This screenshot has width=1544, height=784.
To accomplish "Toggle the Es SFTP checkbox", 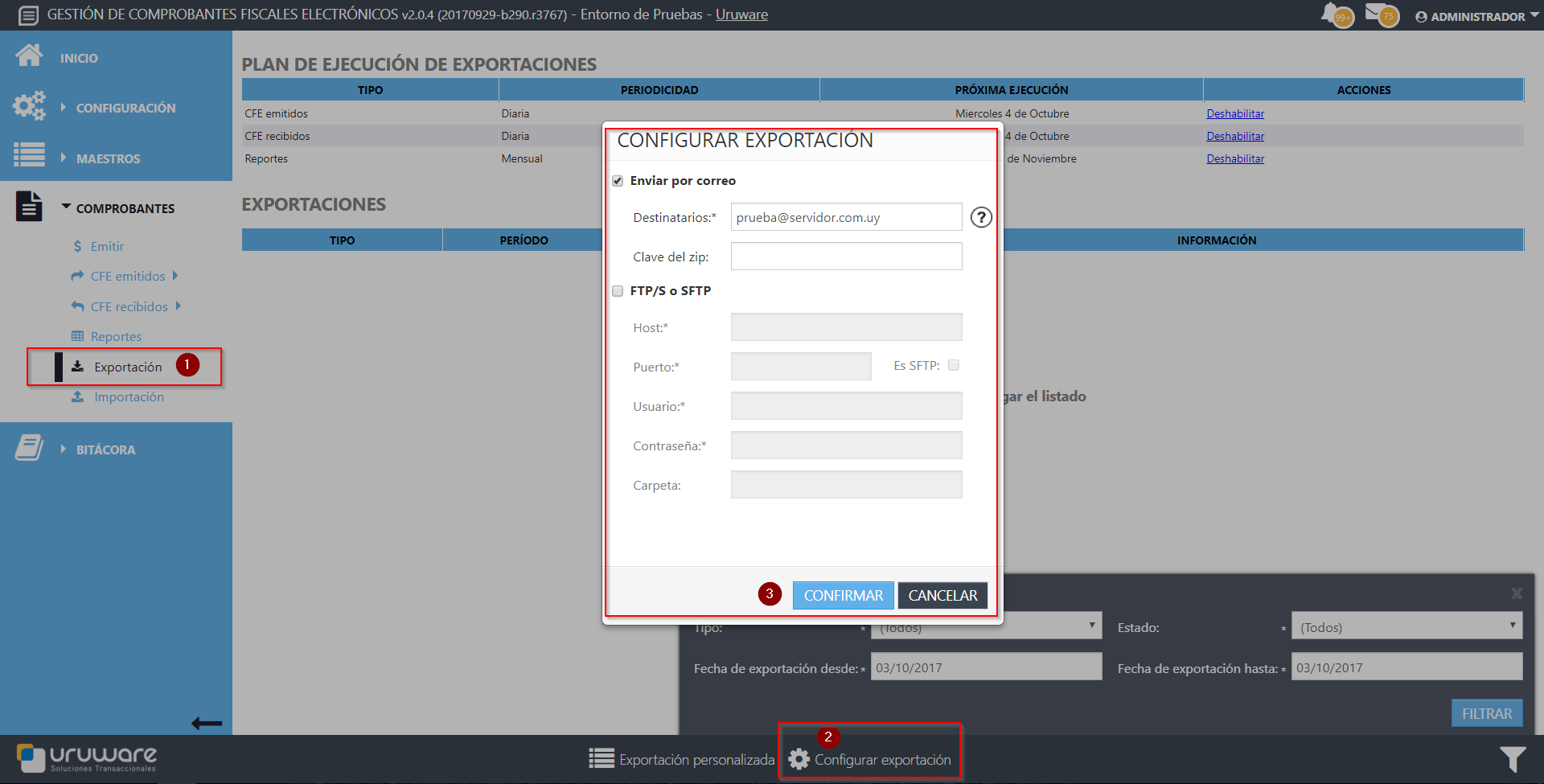I will point(954,365).
